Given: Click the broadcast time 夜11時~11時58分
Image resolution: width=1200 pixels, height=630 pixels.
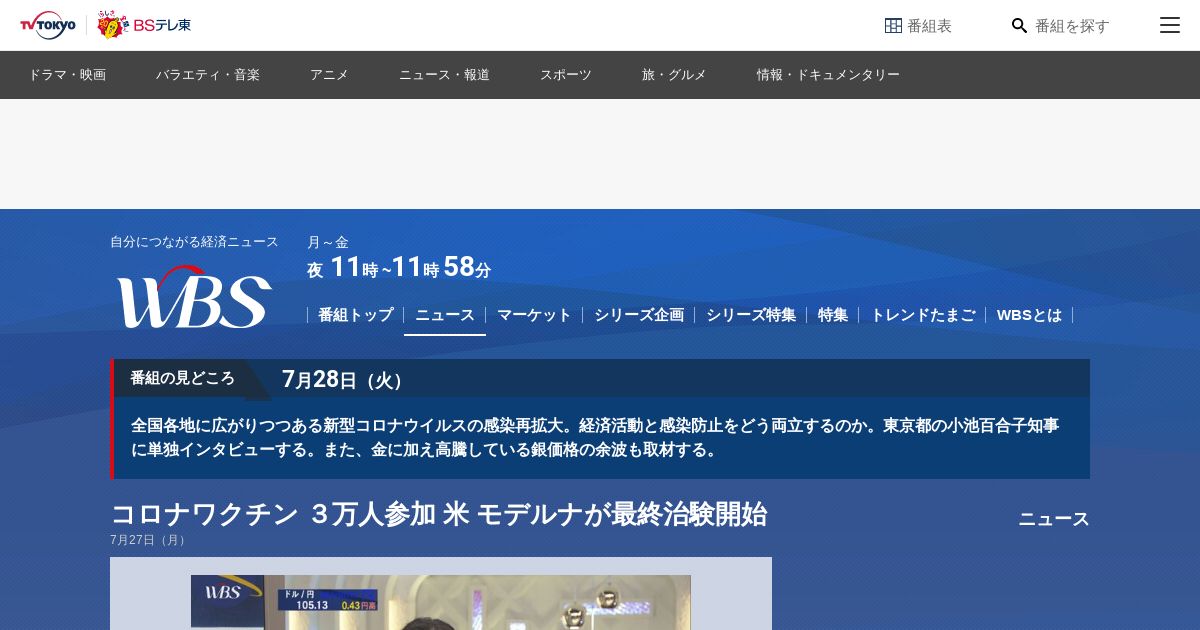Looking at the screenshot, I should 399,267.
